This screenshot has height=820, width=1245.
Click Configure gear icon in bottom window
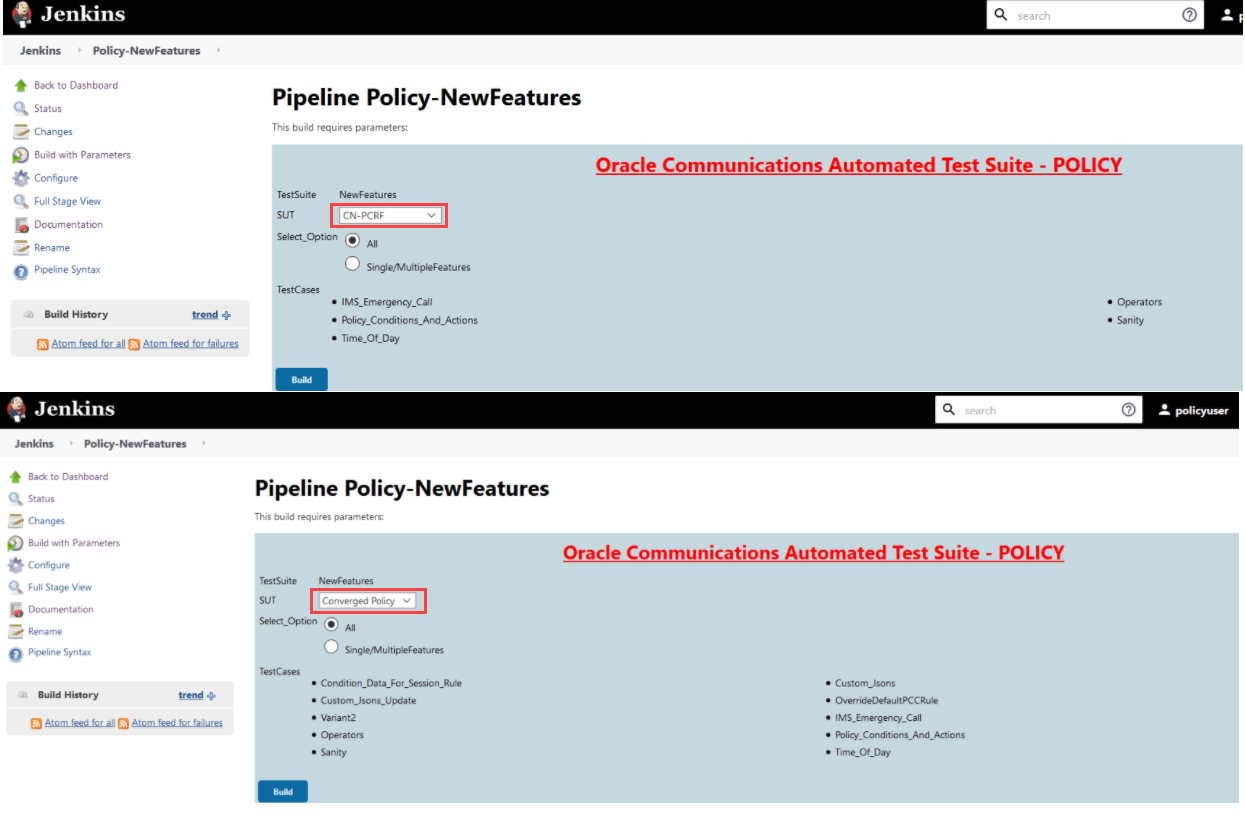(16, 565)
